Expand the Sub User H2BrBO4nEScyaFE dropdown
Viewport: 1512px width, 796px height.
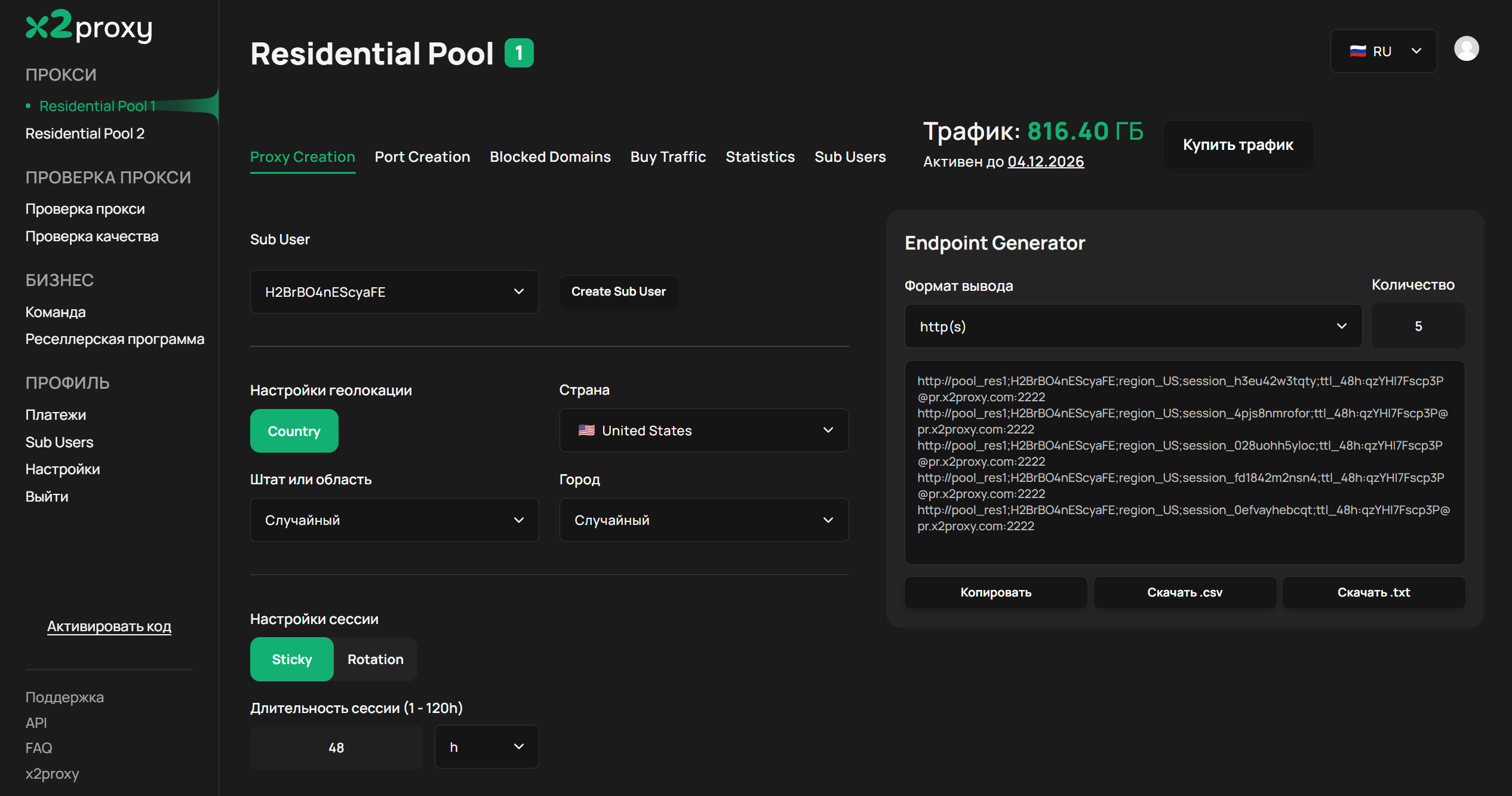[395, 292]
